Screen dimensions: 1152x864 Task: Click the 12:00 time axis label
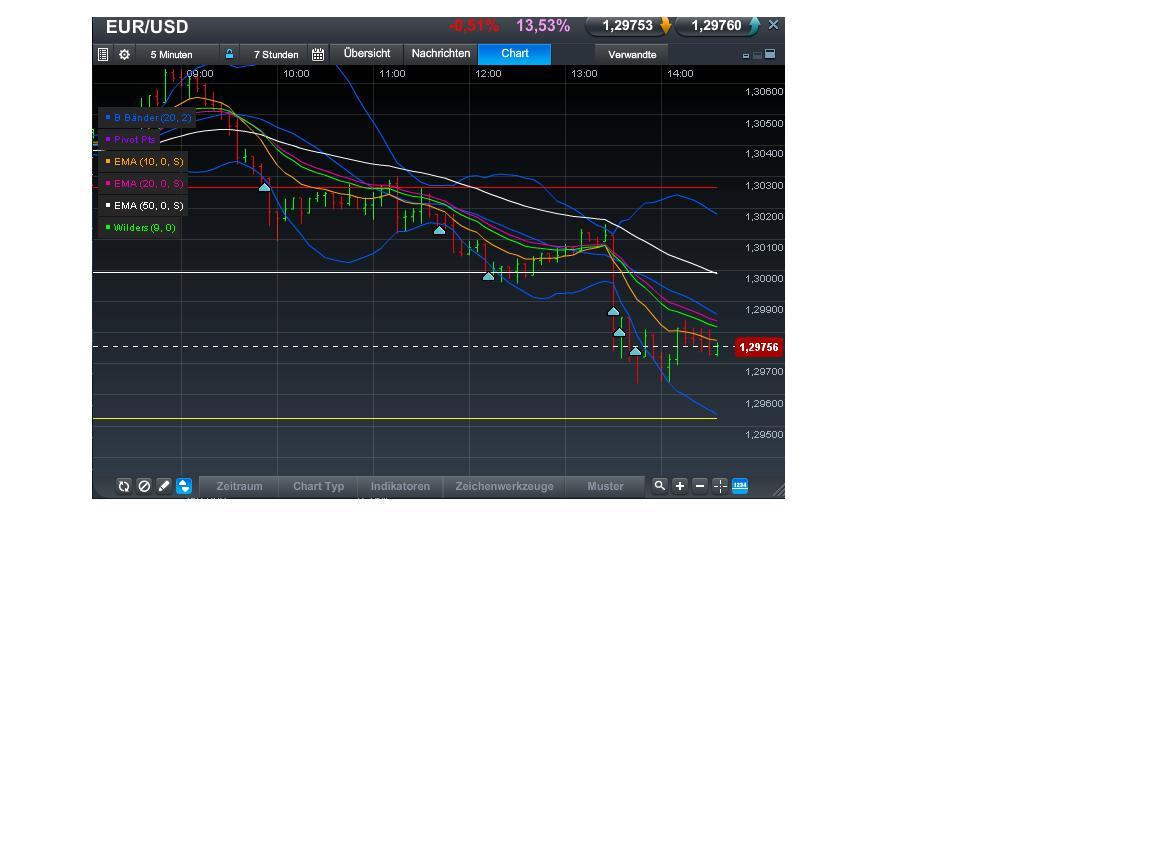coord(489,73)
